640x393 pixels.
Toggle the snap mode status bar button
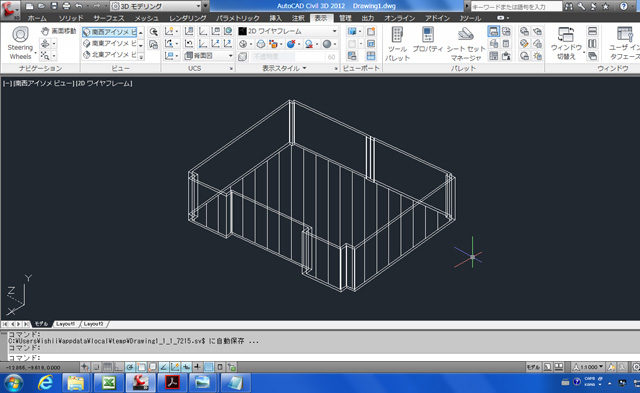pyautogui.click(x=96, y=367)
